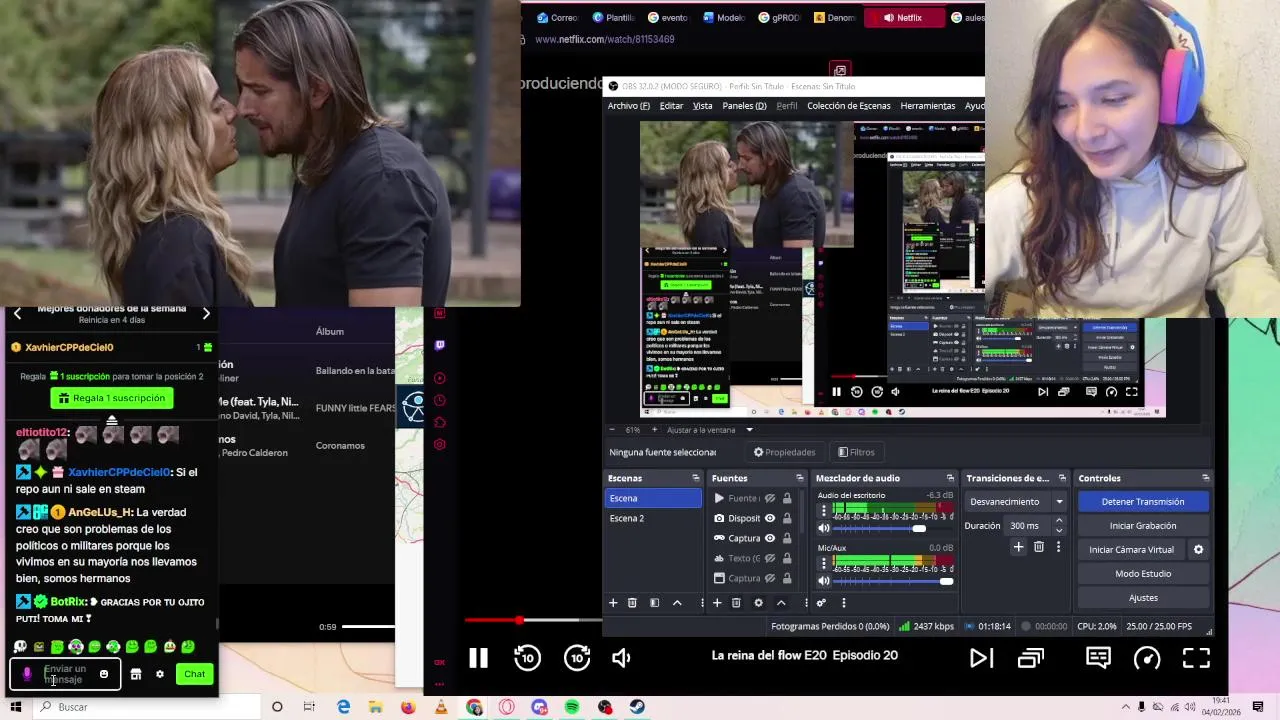Enable Modo Estudio

[x=1143, y=574]
